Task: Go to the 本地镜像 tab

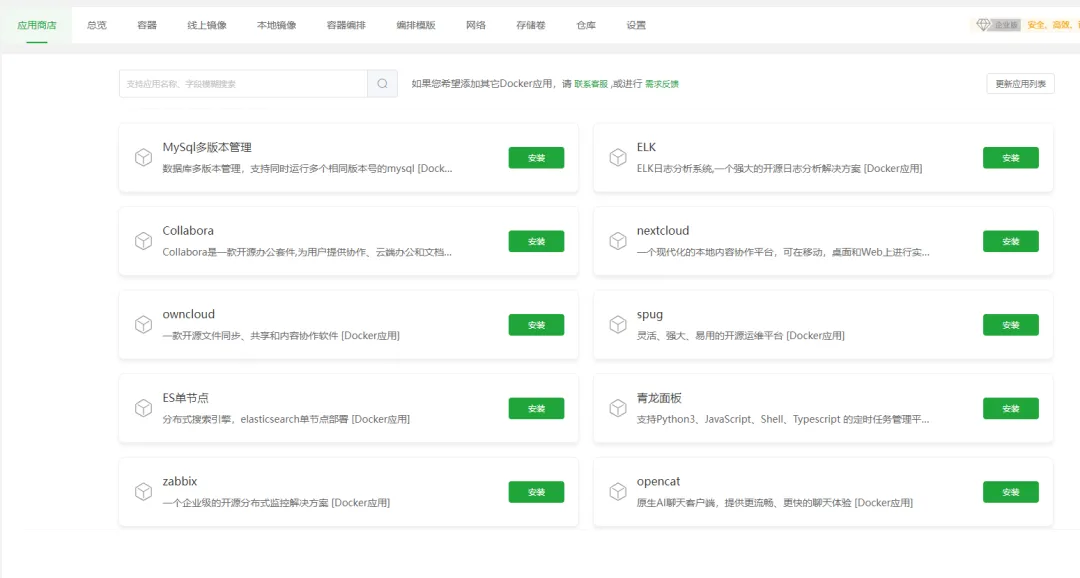Action: tap(276, 25)
